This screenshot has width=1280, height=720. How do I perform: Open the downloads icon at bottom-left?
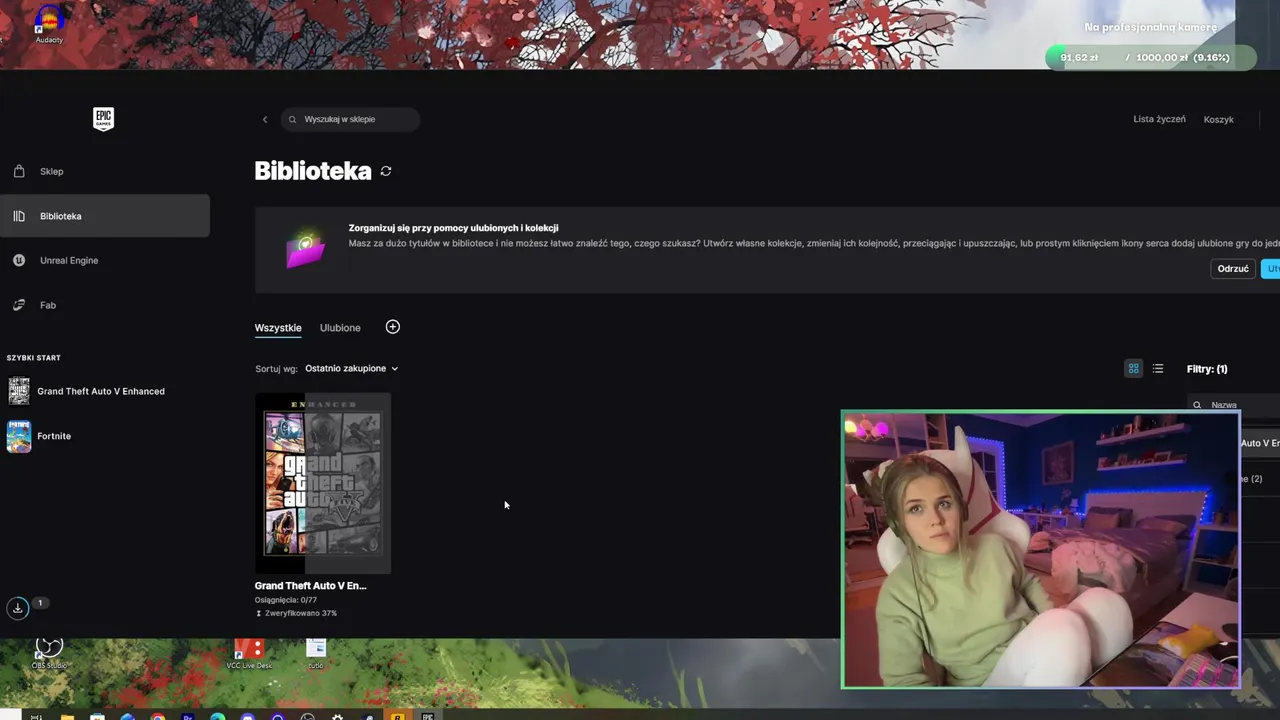[x=18, y=607]
